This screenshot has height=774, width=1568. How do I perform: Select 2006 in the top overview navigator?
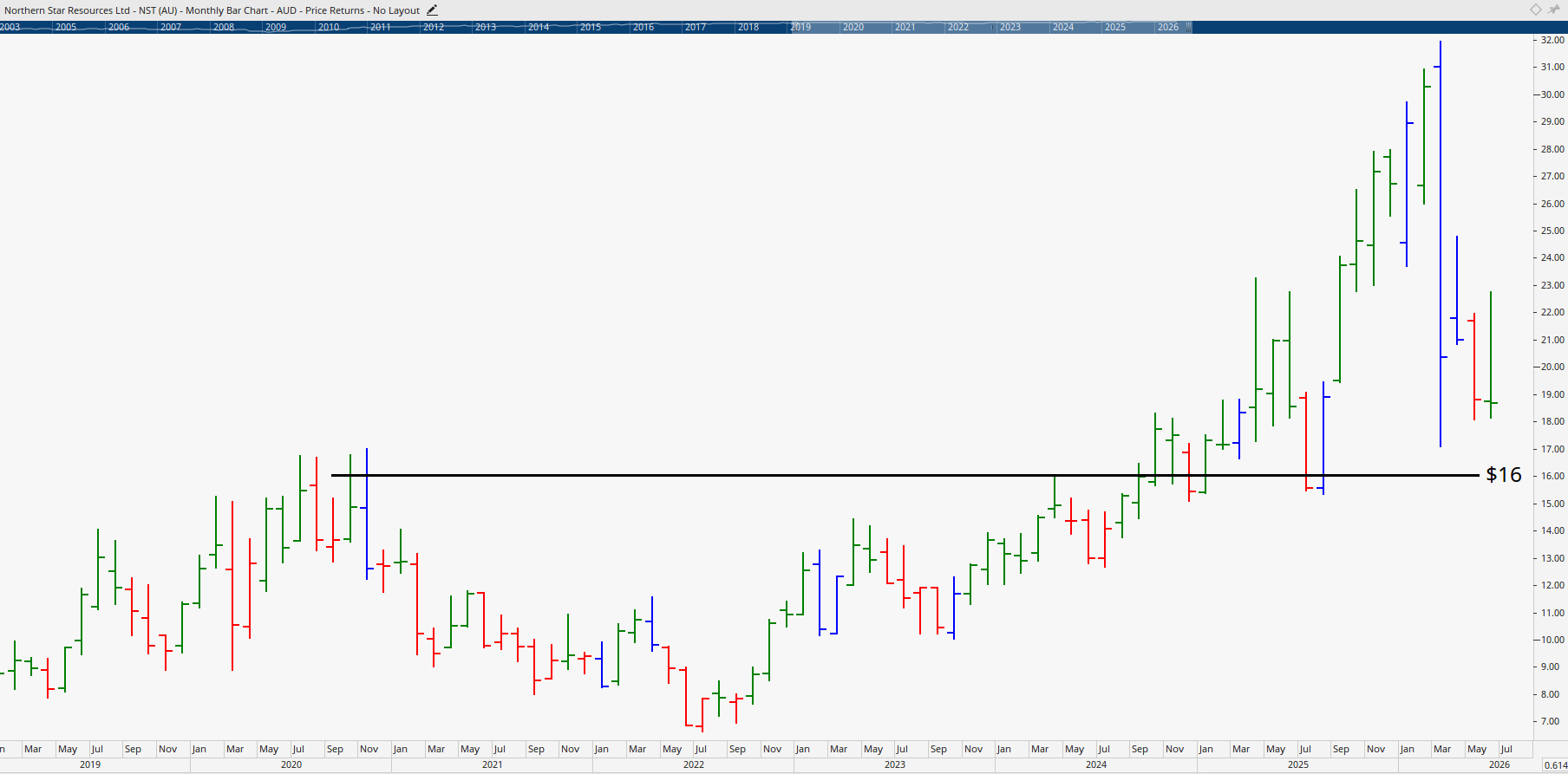coord(119,27)
